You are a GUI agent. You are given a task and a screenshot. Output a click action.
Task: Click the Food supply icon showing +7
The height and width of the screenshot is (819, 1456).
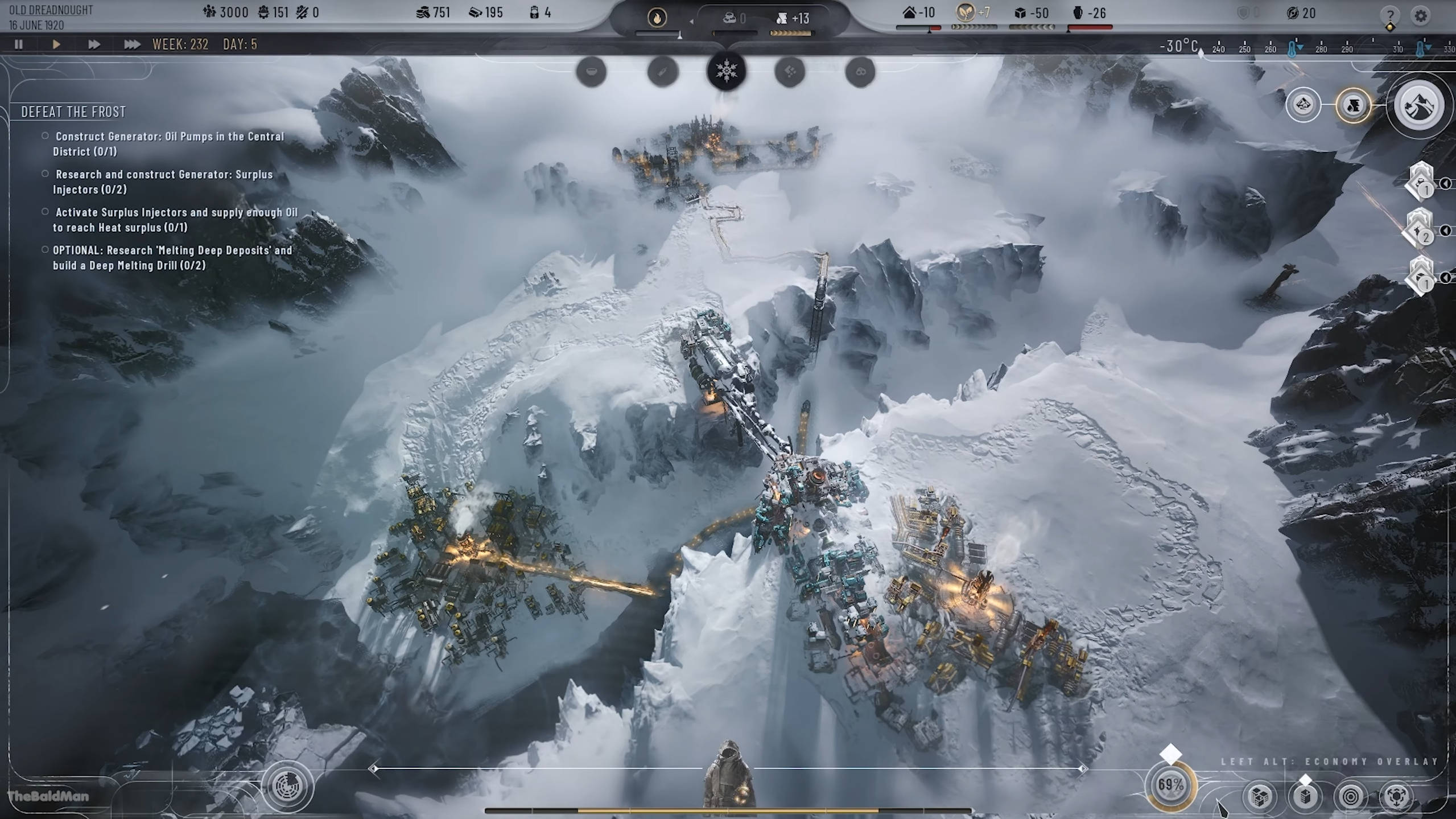(973, 12)
